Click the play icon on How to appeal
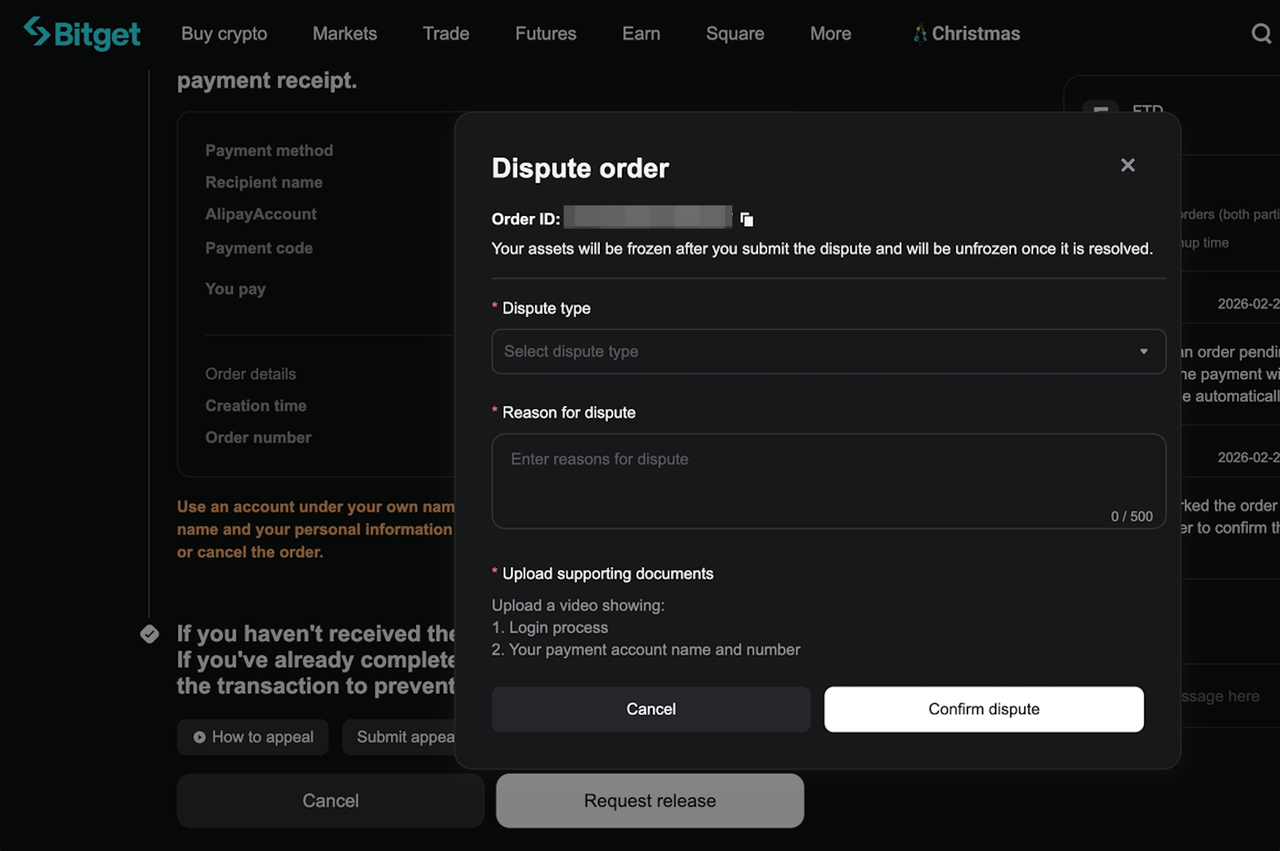The height and width of the screenshot is (851, 1280). (200, 737)
